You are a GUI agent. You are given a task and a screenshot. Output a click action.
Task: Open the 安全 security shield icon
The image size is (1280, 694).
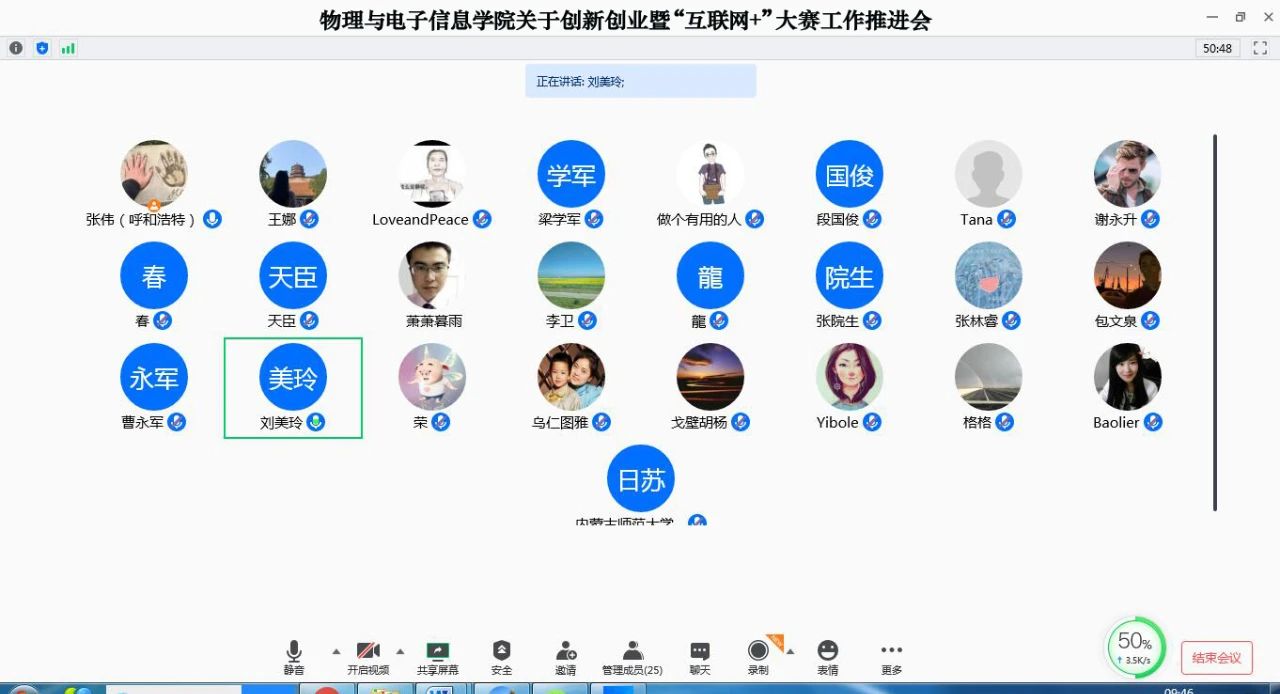coord(502,652)
